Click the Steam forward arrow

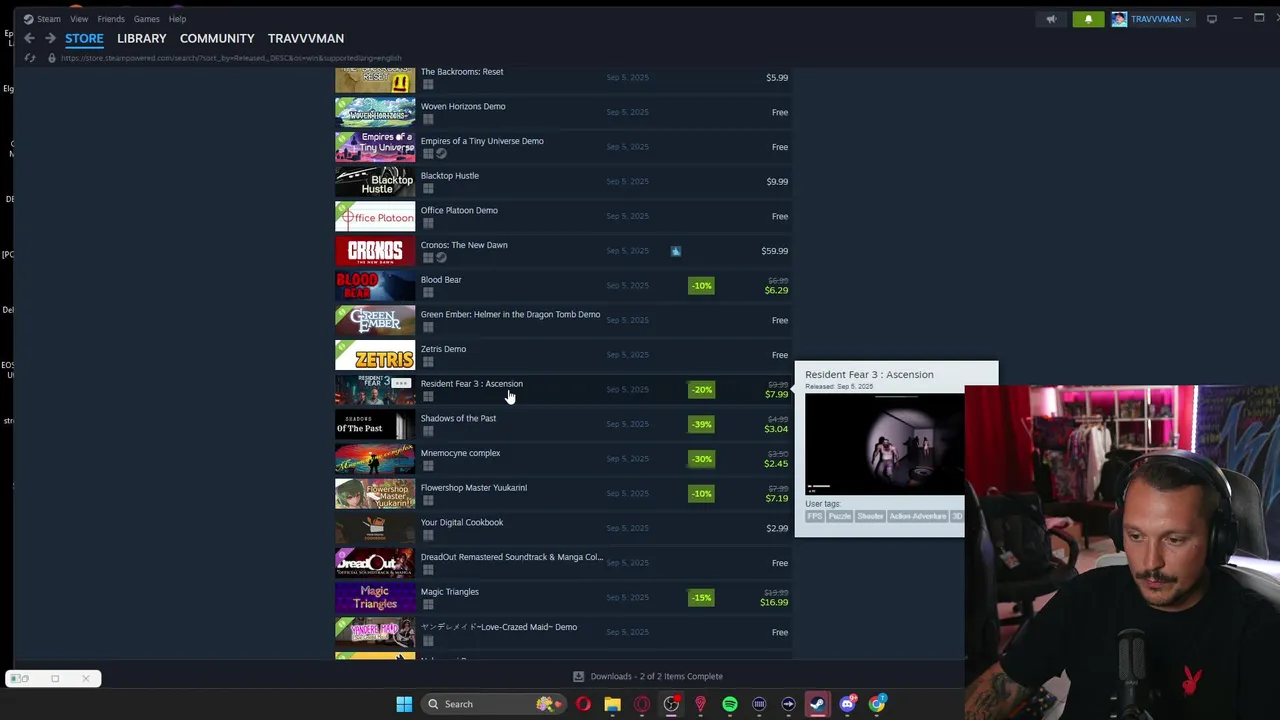point(50,38)
